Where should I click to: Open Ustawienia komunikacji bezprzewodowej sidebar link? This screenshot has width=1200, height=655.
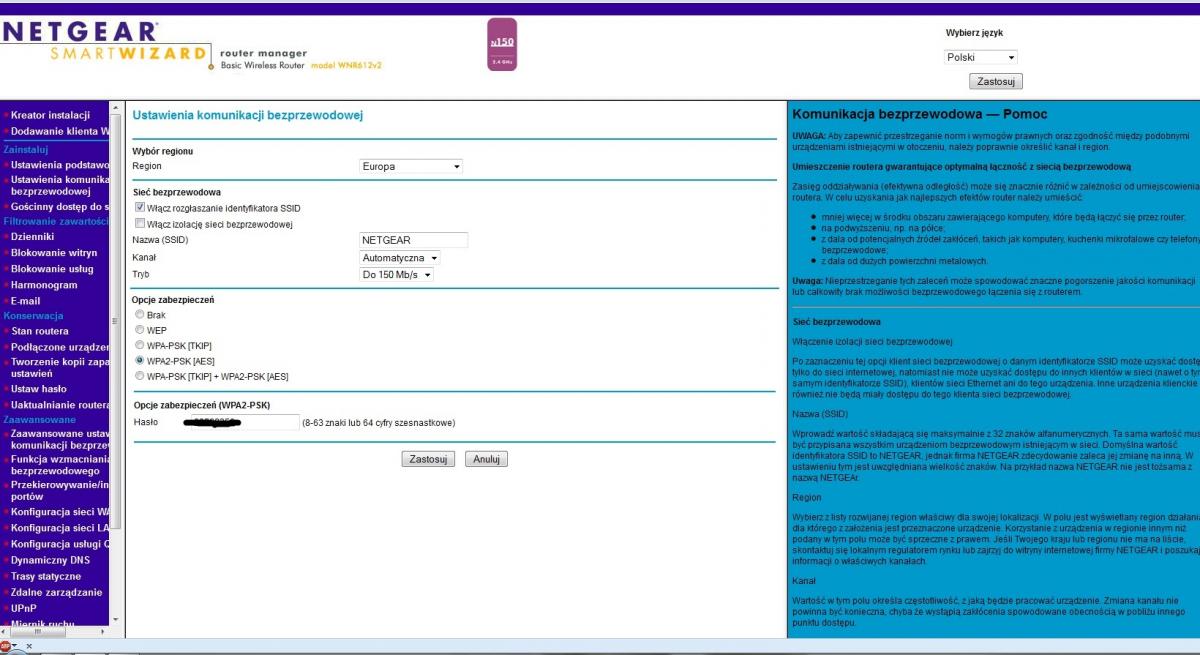pyautogui.click(x=59, y=185)
